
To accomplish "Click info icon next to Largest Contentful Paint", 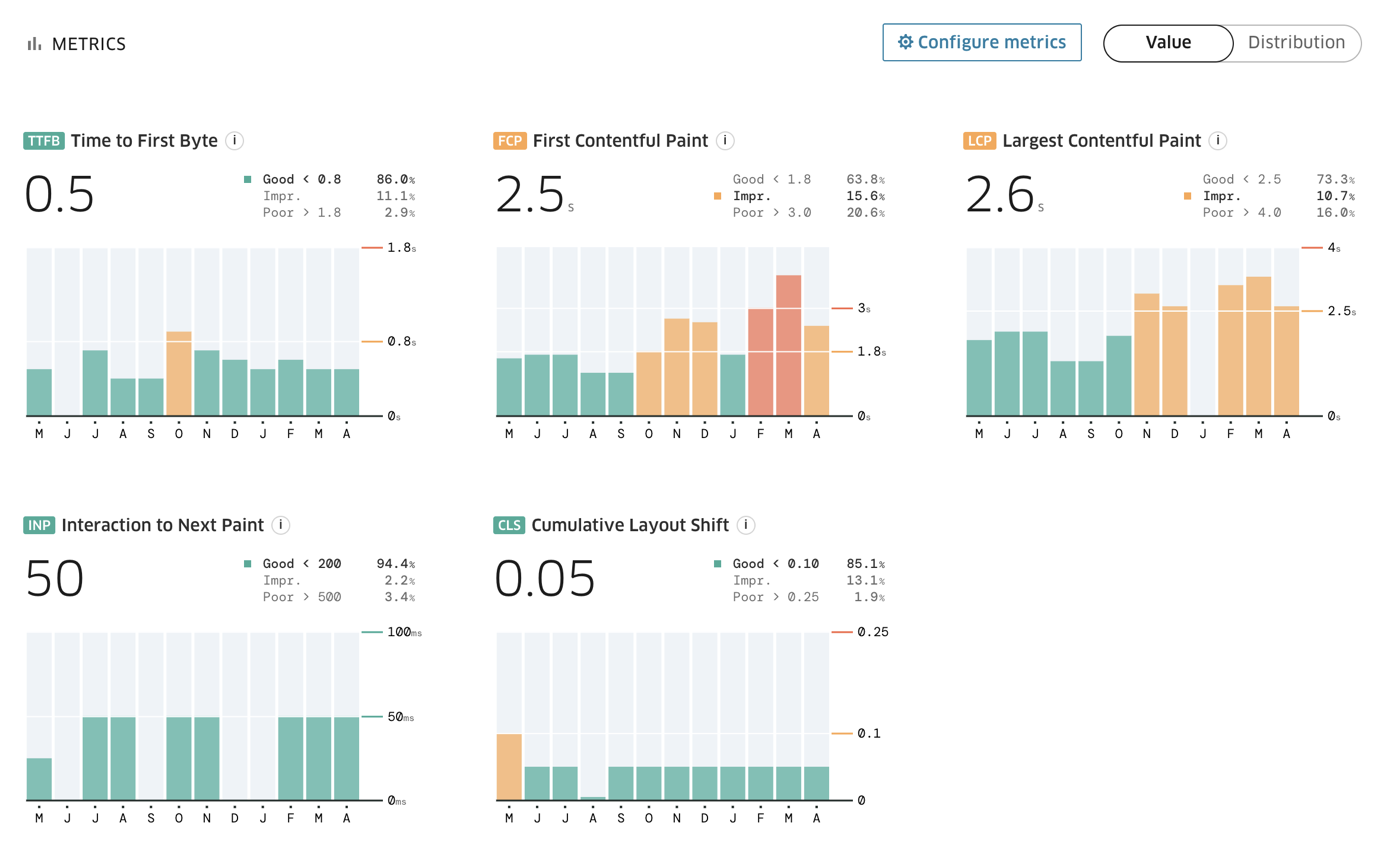I will (1218, 141).
